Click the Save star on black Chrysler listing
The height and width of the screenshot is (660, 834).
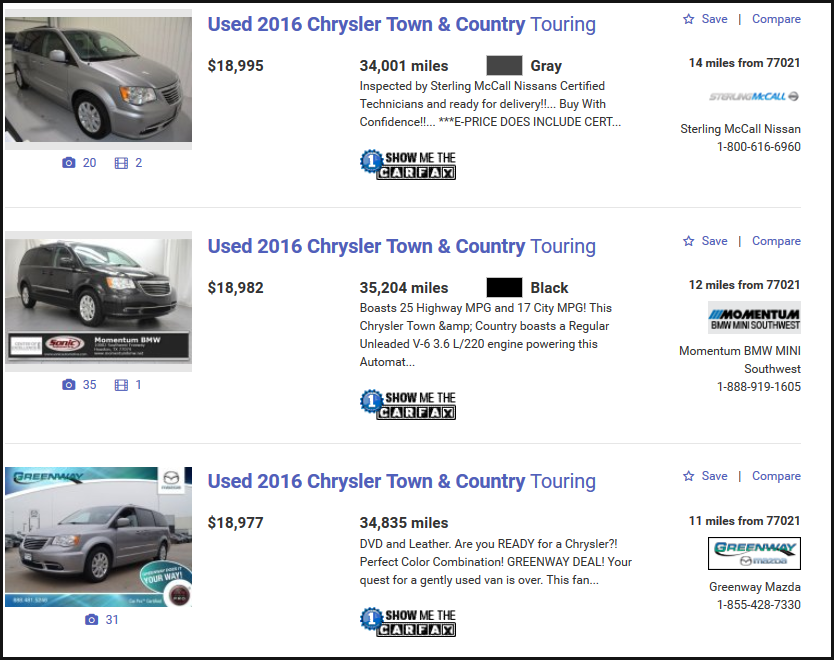(x=689, y=241)
